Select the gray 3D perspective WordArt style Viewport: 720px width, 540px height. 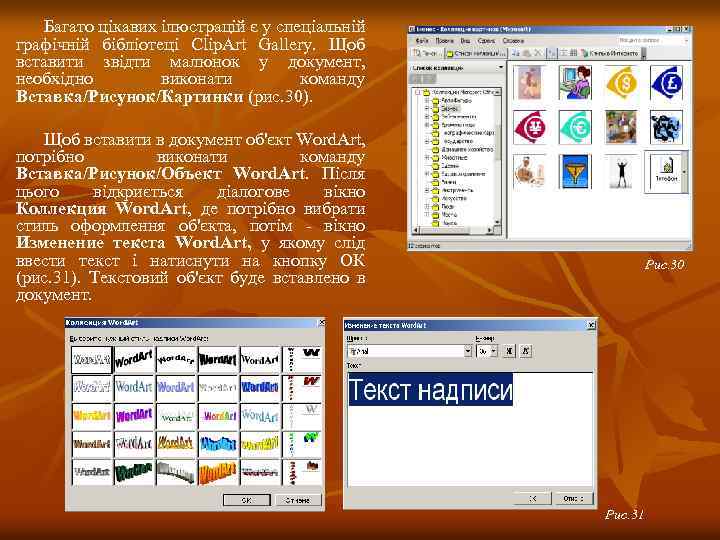[176, 472]
